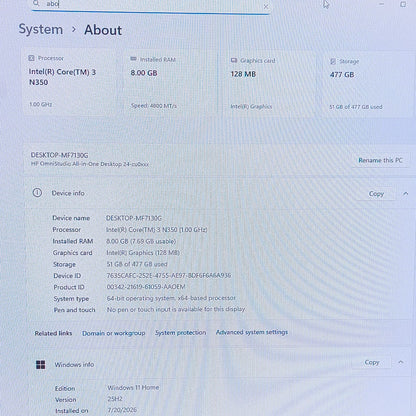Image resolution: width=416 pixels, height=416 pixels.
Task: Click the Device info circle icon
Action: pos(37,193)
